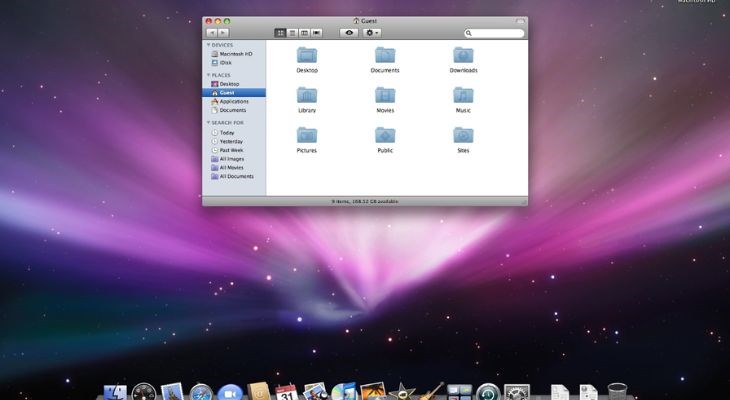Open the Documents folder icon
This screenshot has height=400, width=730.
(385, 55)
